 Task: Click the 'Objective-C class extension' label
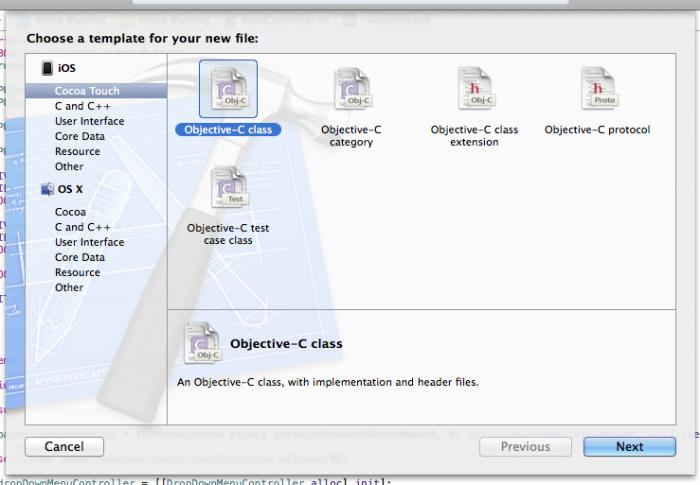474,136
